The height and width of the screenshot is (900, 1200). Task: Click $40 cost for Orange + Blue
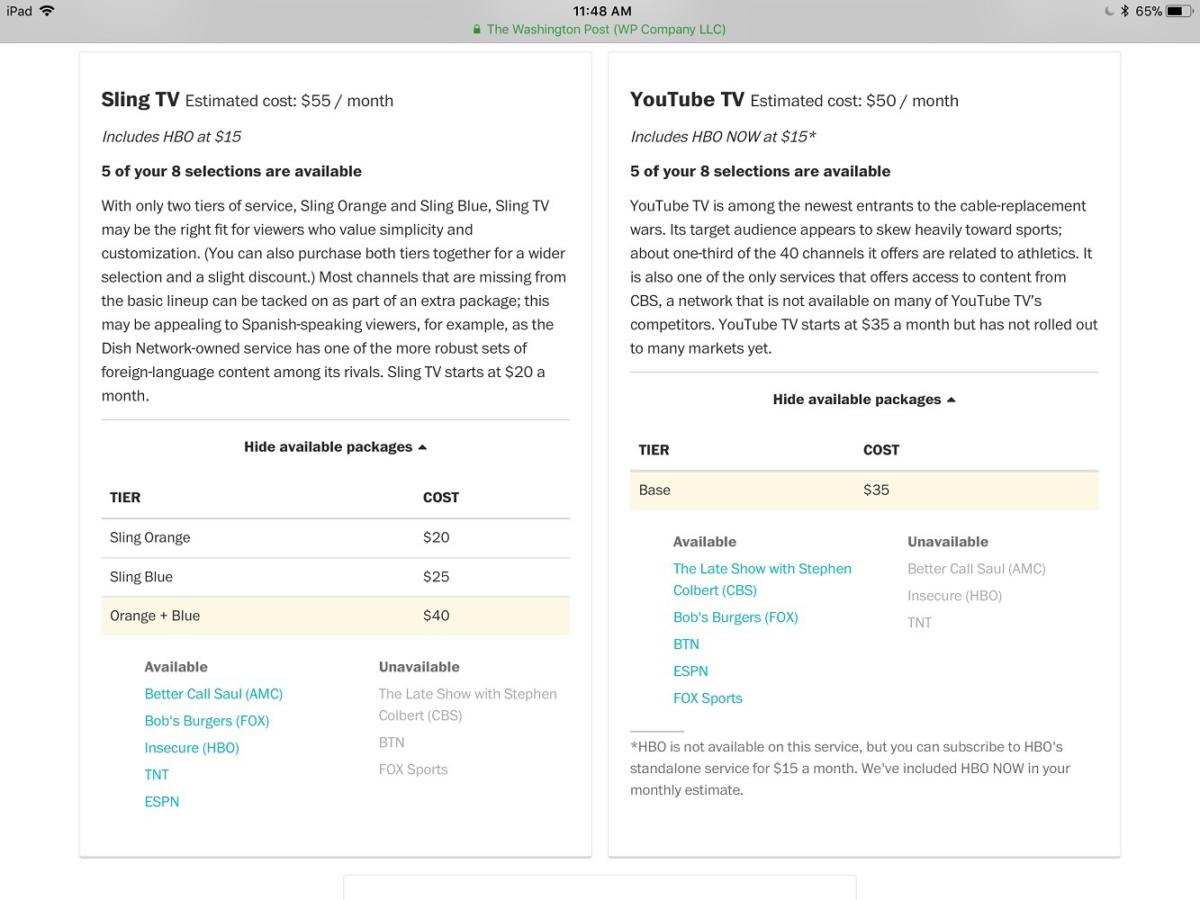pos(436,615)
